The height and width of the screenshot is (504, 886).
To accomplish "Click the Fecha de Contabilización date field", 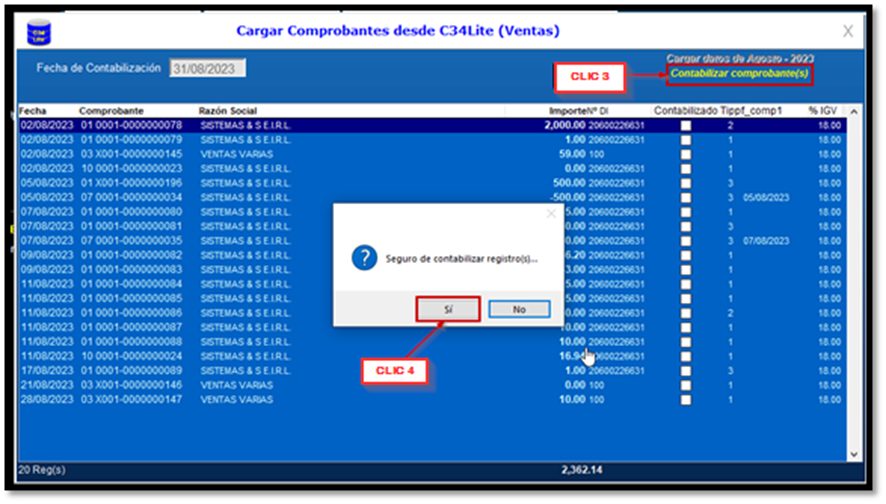I will click(208, 69).
